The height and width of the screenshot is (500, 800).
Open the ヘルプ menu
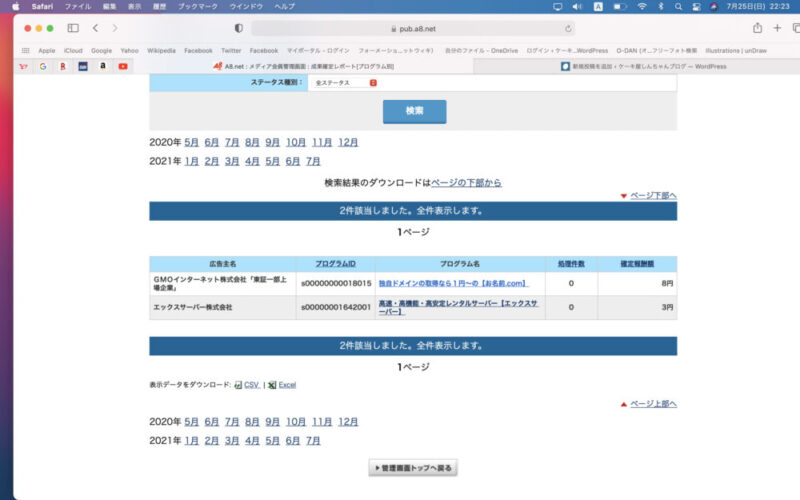(284, 7)
